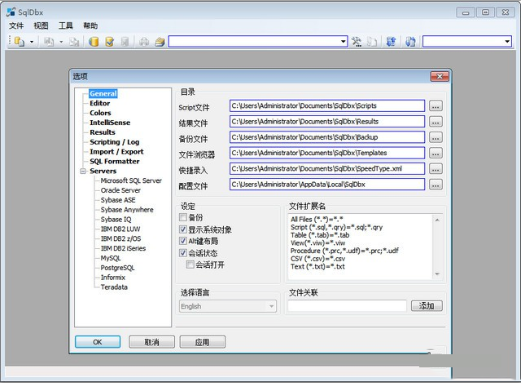The width and height of the screenshot is (521, 383).
Task: Click the grayed print toolbar icon
Action: (x=144, y=42)
